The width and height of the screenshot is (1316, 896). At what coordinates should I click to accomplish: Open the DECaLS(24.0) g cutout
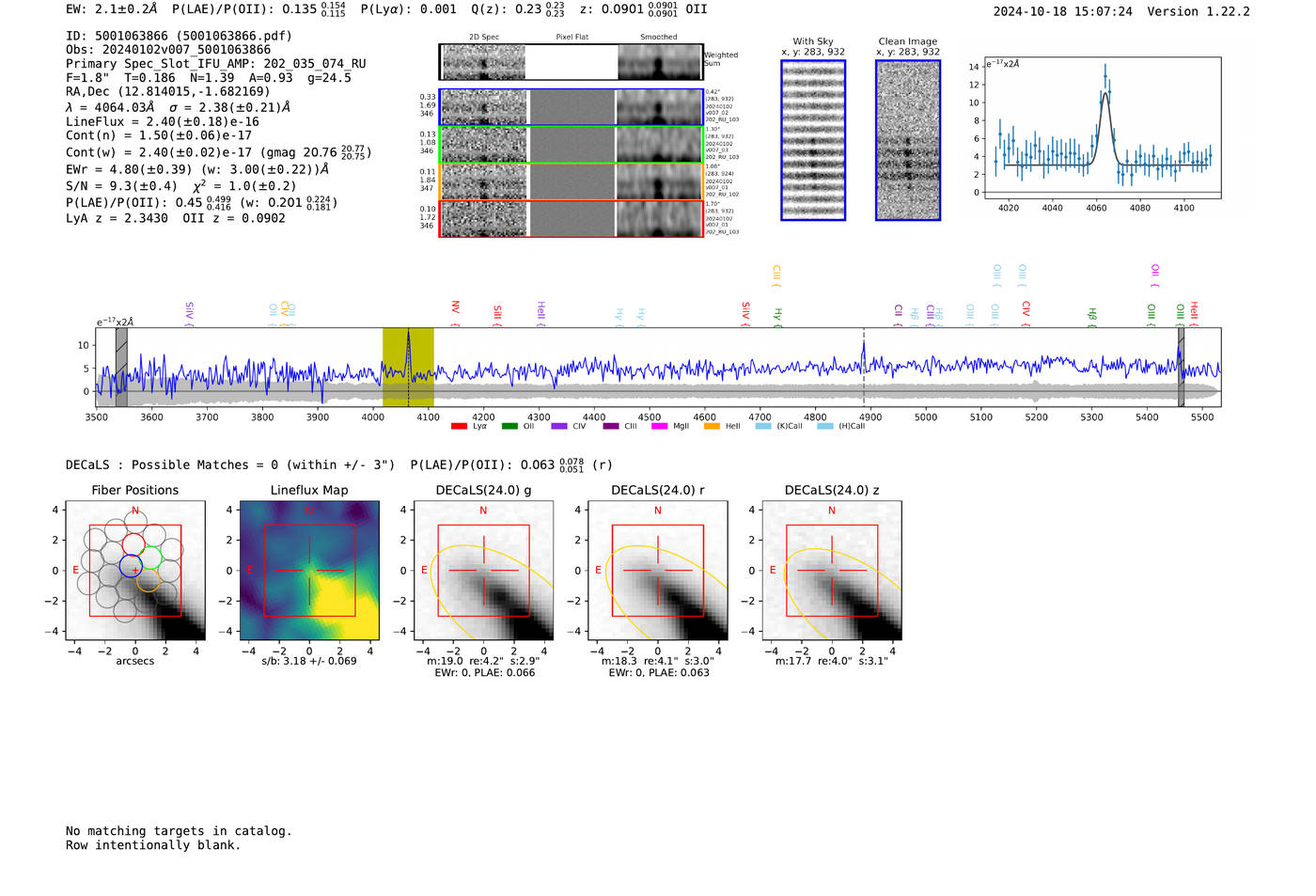pos(484,571)
